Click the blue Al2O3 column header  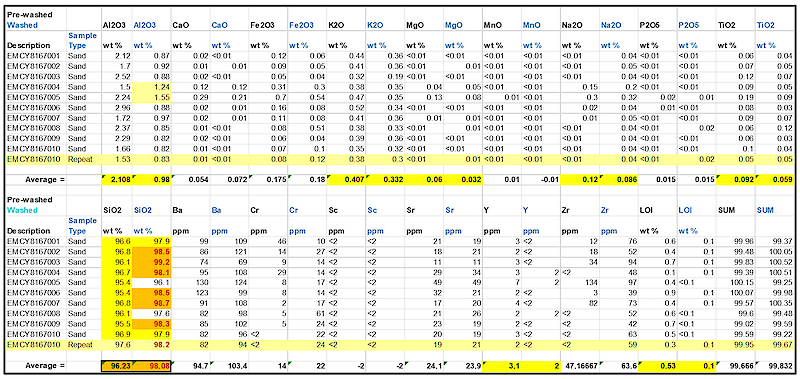pos(143,24)
